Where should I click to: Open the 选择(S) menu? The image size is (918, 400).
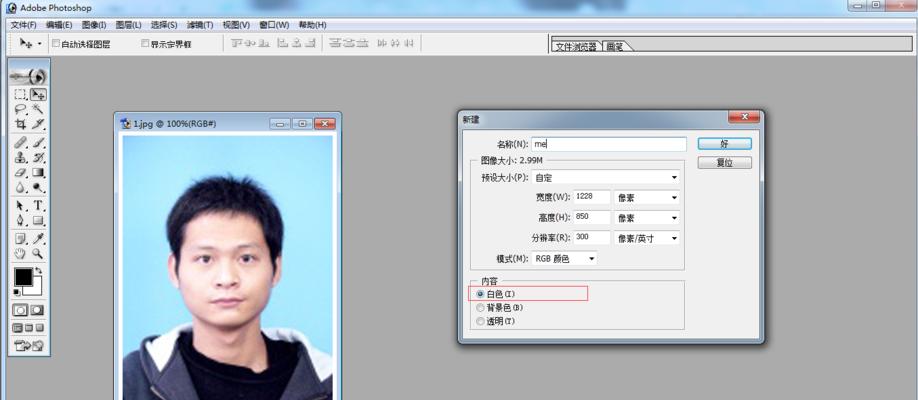tap(164, 25)
